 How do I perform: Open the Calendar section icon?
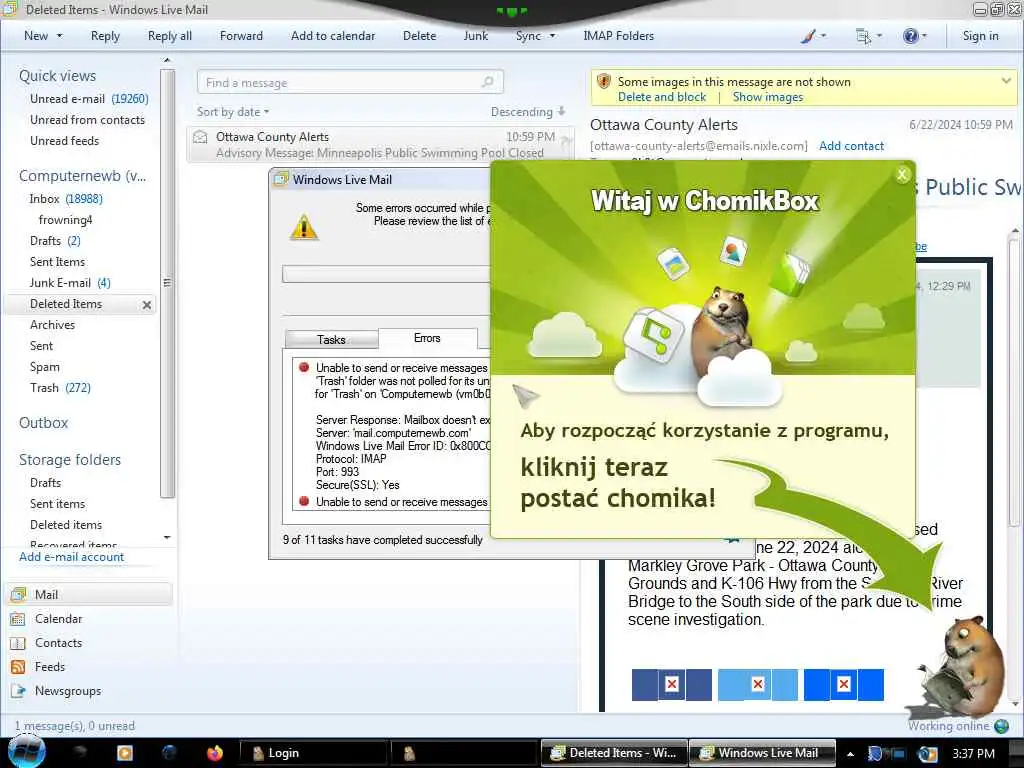click(18, 618)
